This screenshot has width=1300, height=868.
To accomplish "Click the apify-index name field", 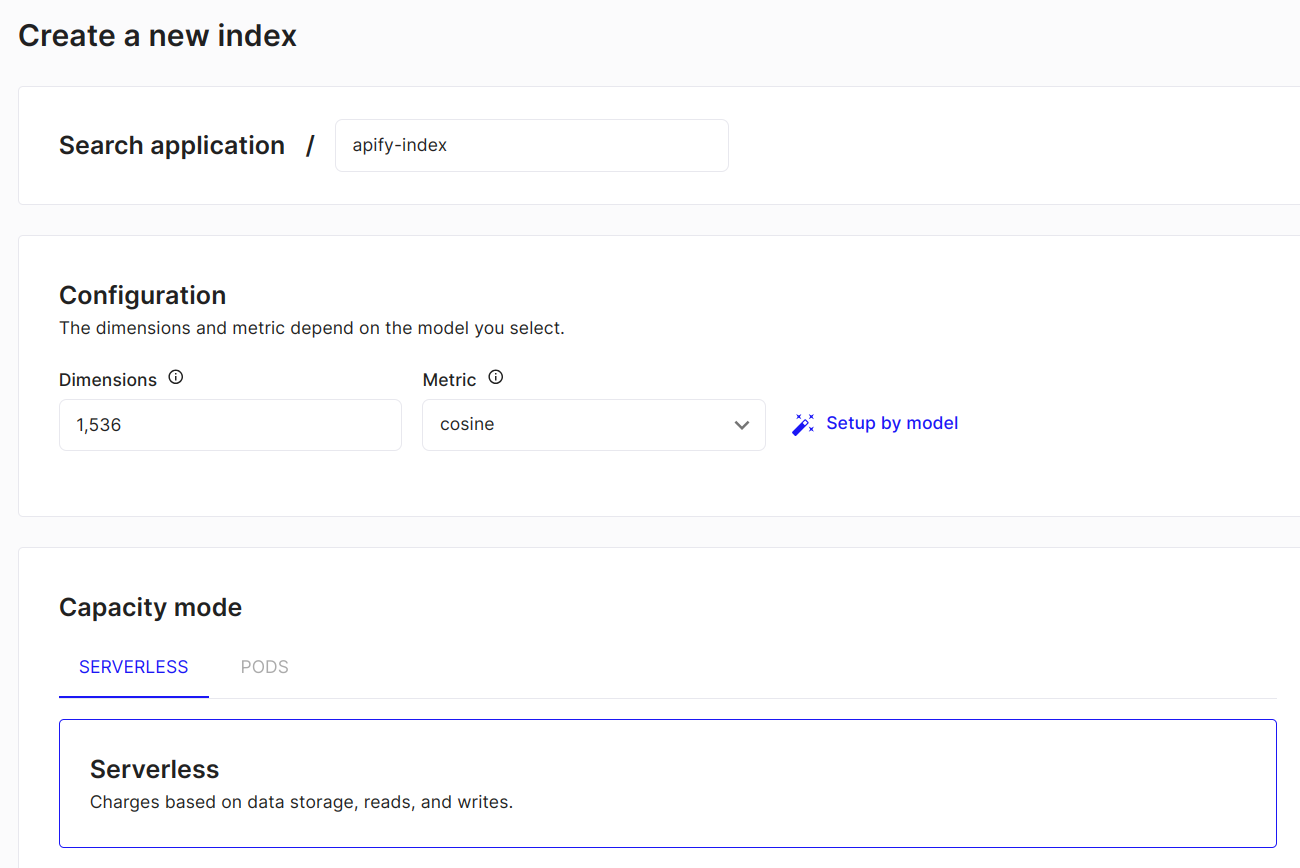I will pyautogui.click(x=531, y=145).
